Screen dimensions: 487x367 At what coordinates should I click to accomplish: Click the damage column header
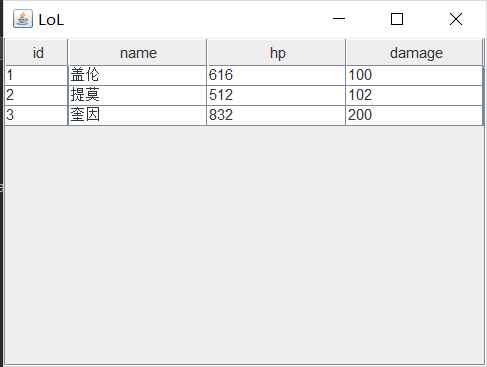click(x=415, y=53)
